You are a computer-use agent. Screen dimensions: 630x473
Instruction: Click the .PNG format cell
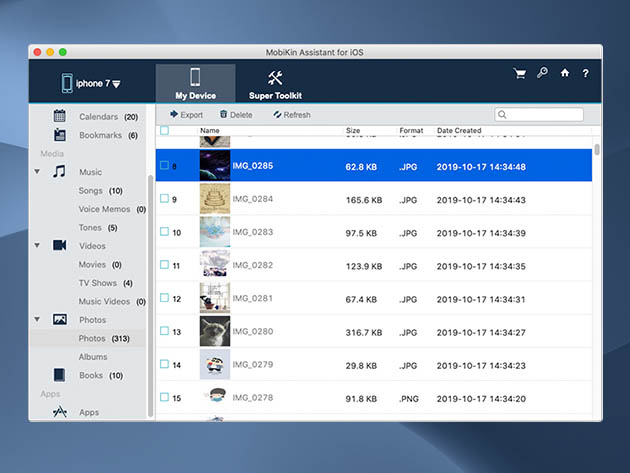(x=409, y=399)
